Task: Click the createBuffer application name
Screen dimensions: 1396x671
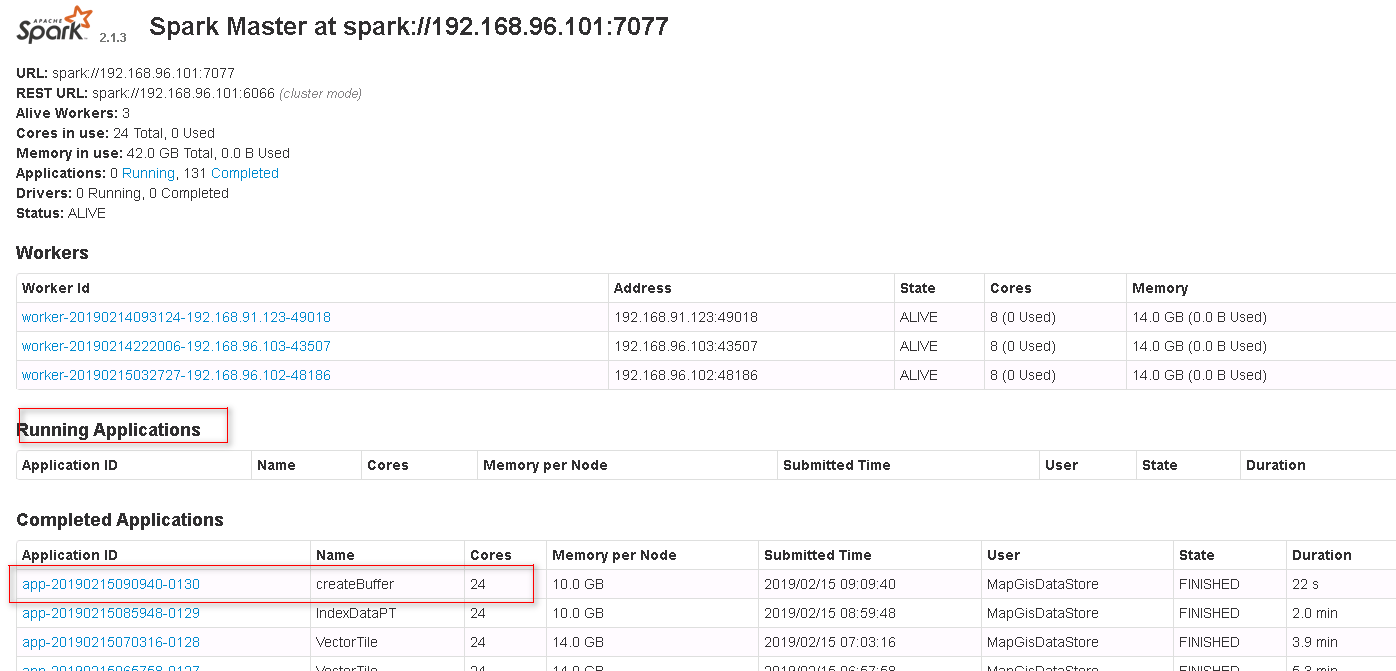Action: [355, 584]
